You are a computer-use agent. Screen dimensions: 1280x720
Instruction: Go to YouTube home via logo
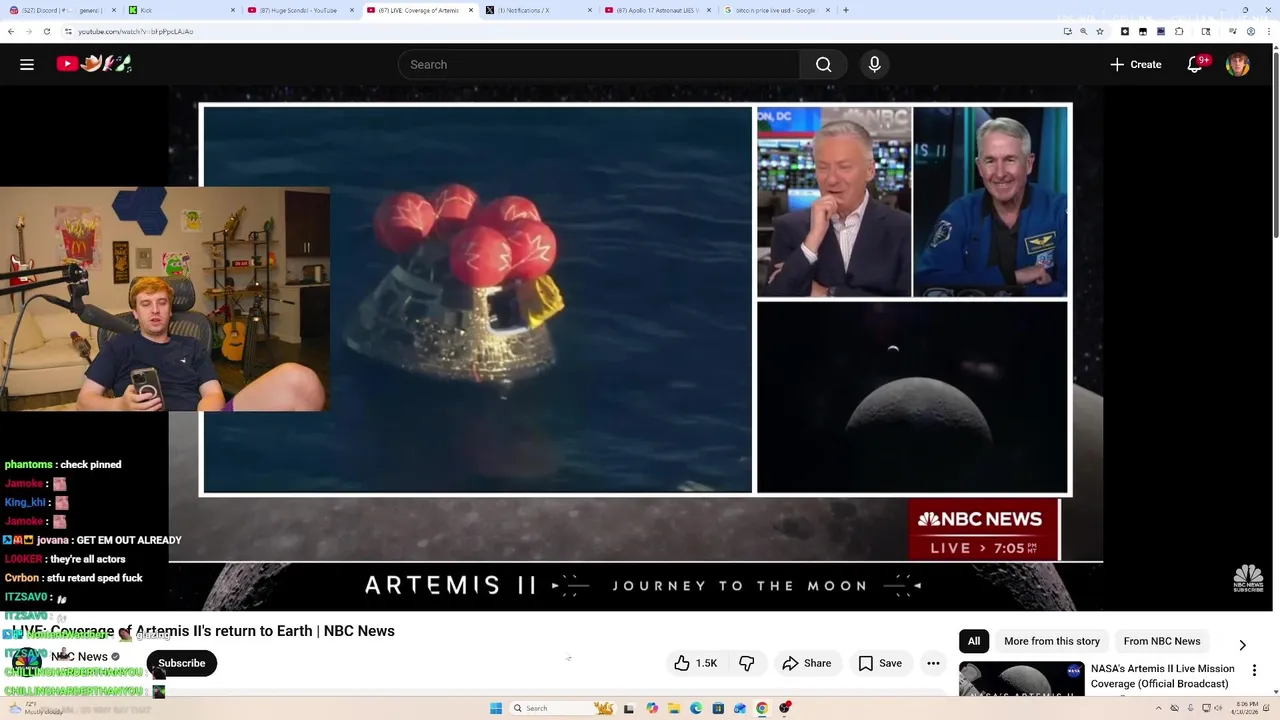(x=95, y=64)
